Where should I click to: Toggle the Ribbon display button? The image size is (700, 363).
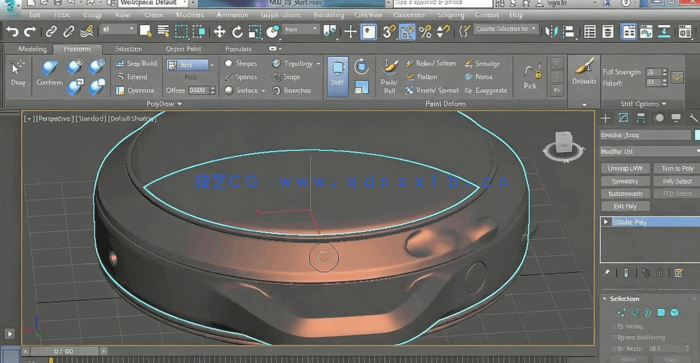pos(629,32)
